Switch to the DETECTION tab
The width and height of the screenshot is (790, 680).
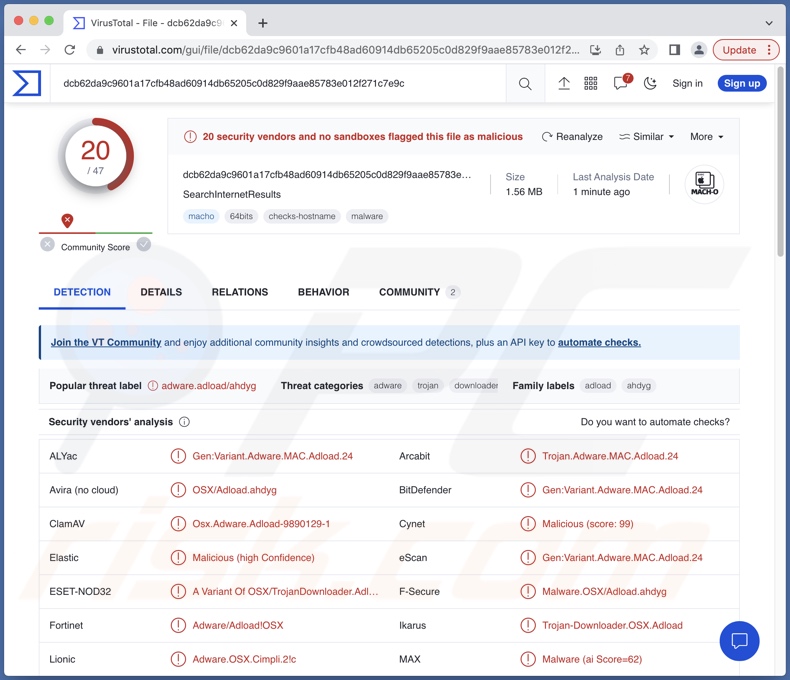pyautogui.click(x=82, y=292)
